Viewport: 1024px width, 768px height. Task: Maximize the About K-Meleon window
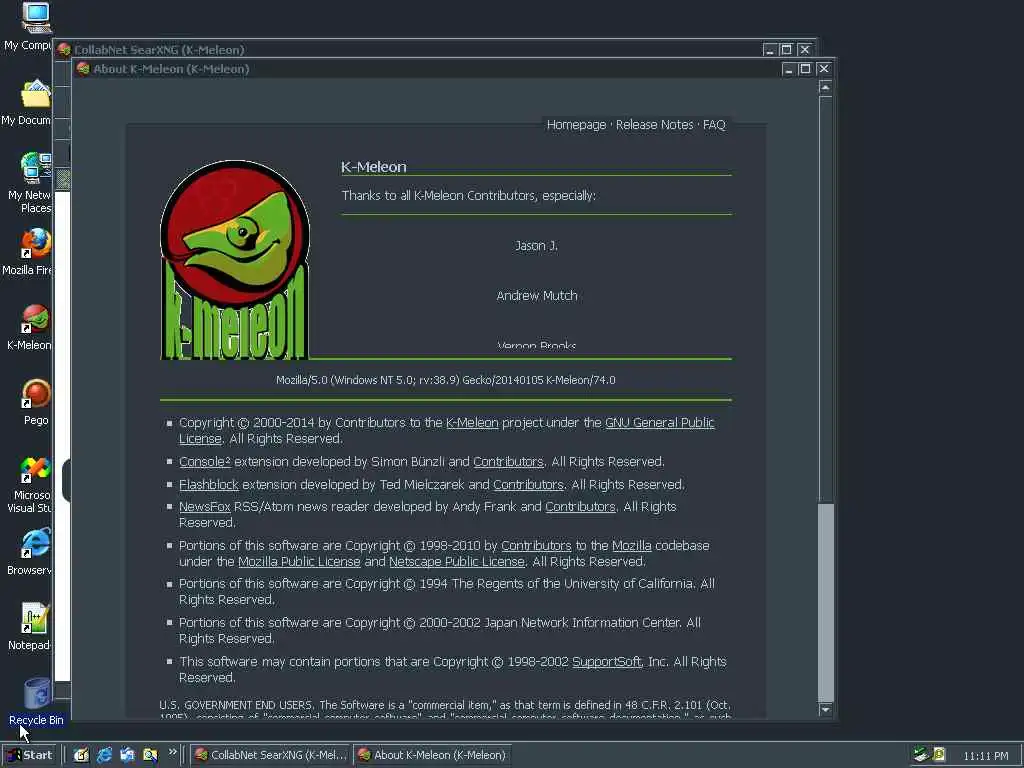click(805, 69)
